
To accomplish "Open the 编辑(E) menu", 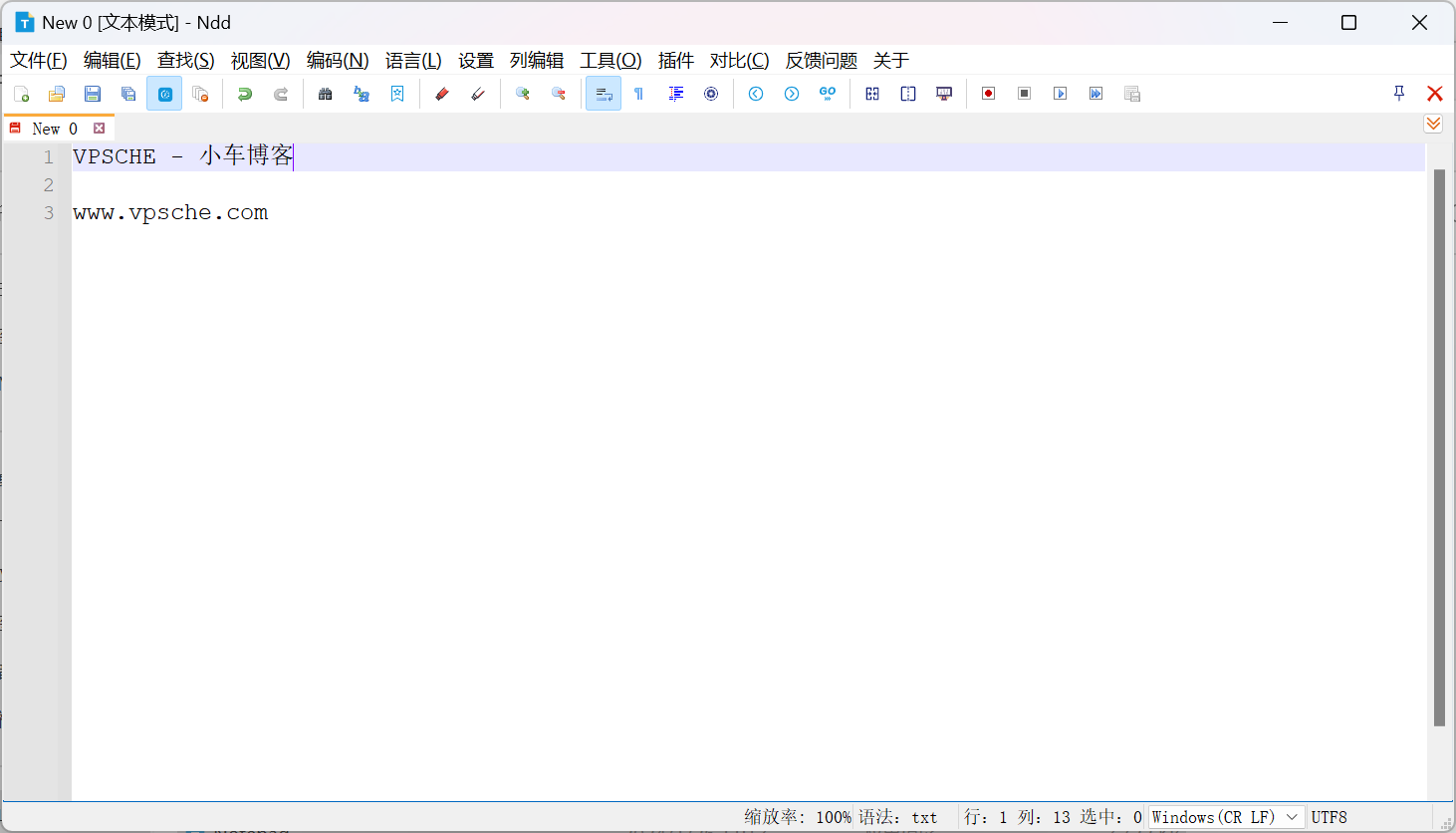I will click(113, 61).
